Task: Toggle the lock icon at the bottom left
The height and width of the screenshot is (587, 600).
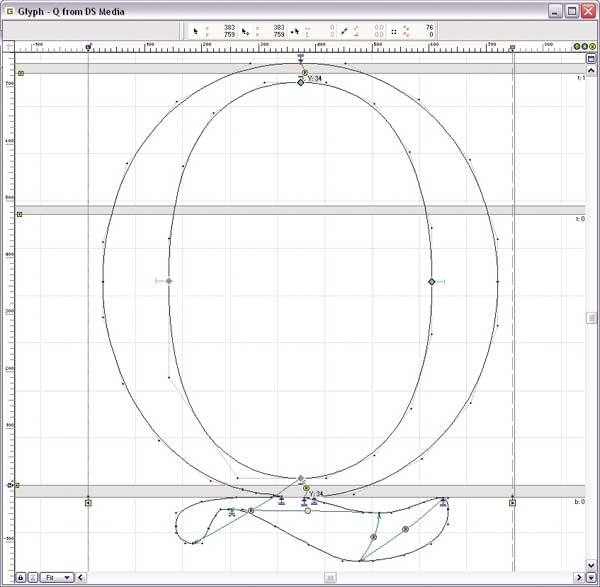Action: pyautogui.click(x=21, y=577)
